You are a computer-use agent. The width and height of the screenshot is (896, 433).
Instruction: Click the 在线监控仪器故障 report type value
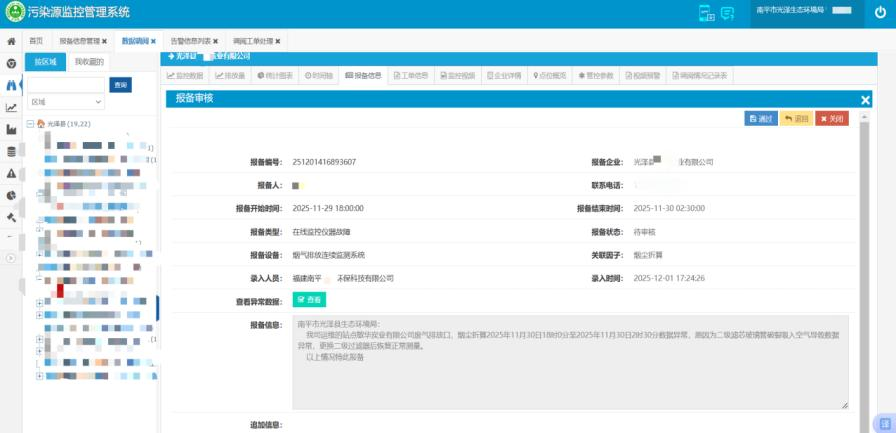click(x=321, y=232)
